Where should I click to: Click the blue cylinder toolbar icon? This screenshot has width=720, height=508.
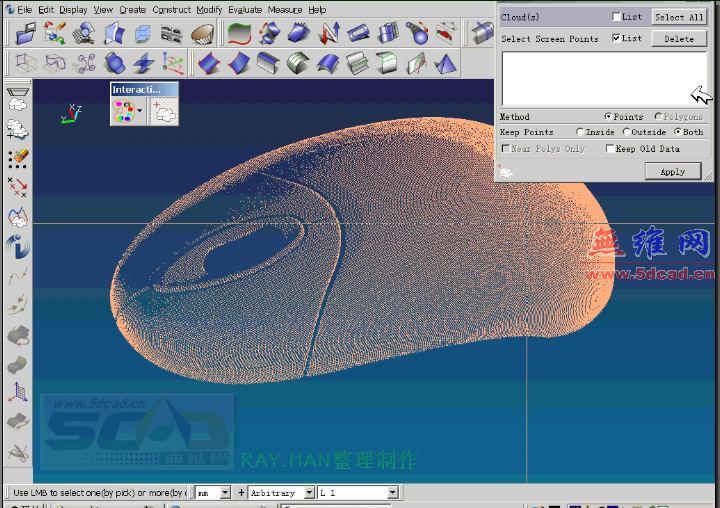coord(115,64)
